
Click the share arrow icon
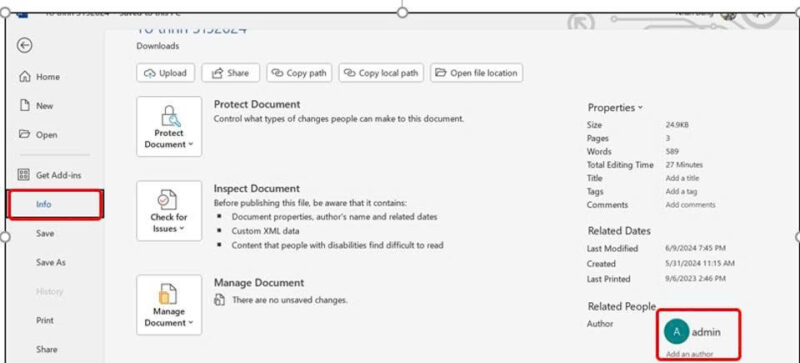[217, 73]
